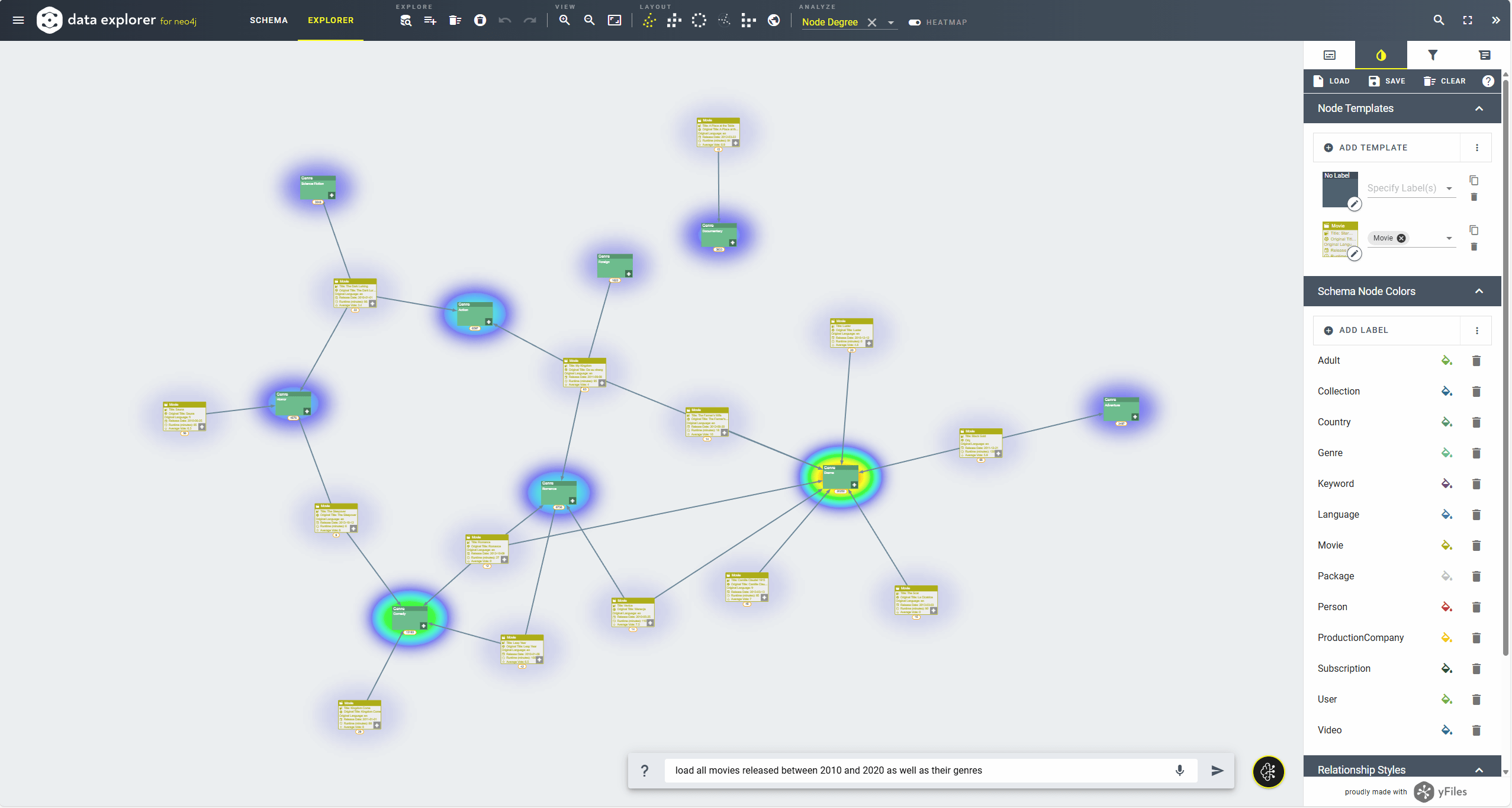Open the Node Degree analyze dropdown

[x=891, y=22]
